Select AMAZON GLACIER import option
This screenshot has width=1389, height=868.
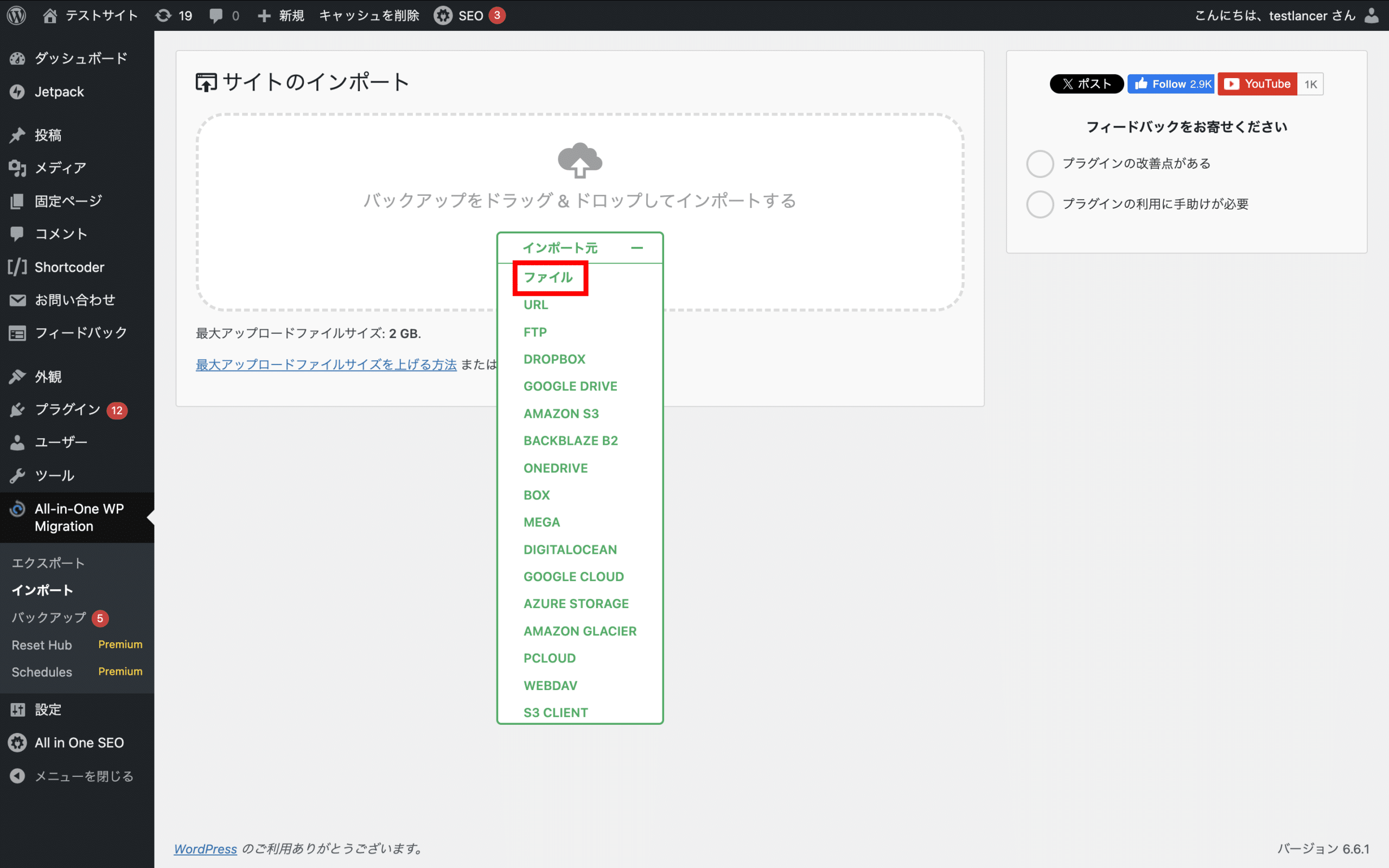579,631
